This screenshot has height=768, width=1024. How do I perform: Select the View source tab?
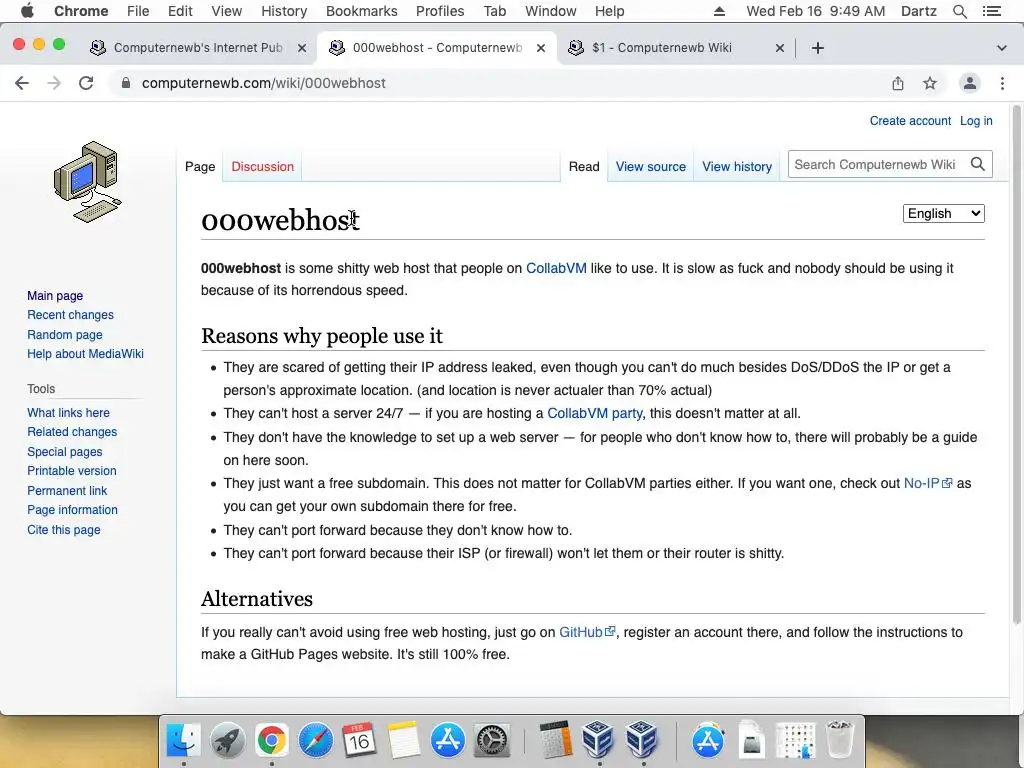tap(650, 167)
